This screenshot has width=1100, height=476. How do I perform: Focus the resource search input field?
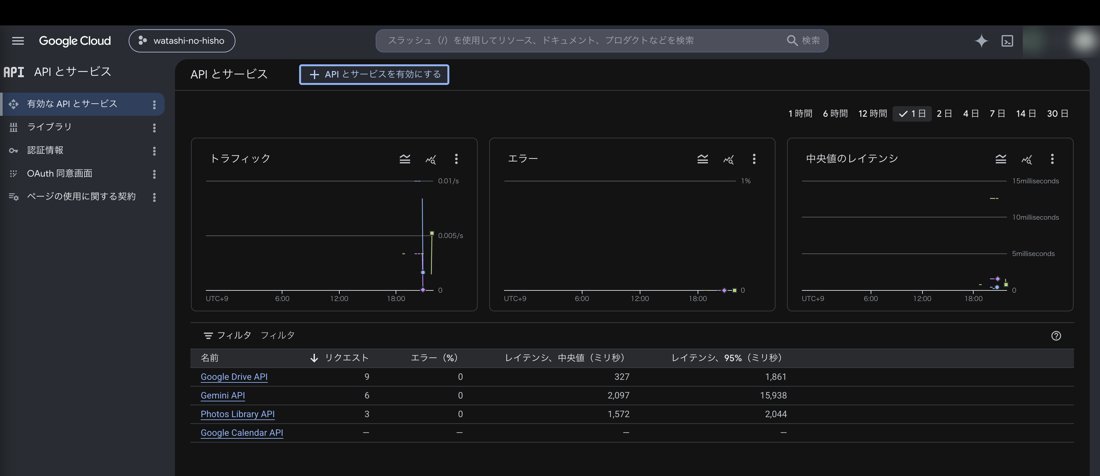tap(582, 41)
